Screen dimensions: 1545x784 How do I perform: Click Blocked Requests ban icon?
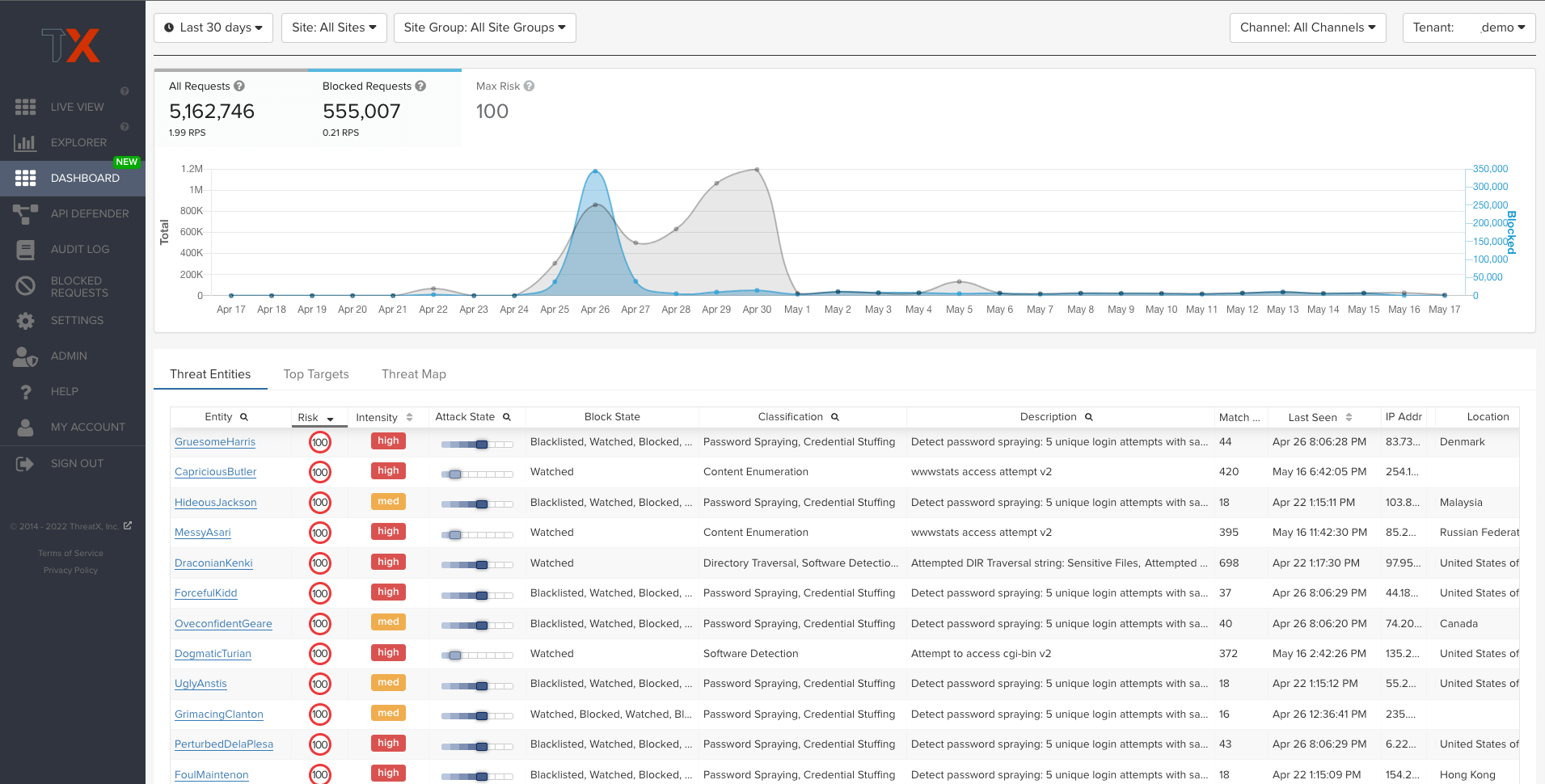point(25,286)
